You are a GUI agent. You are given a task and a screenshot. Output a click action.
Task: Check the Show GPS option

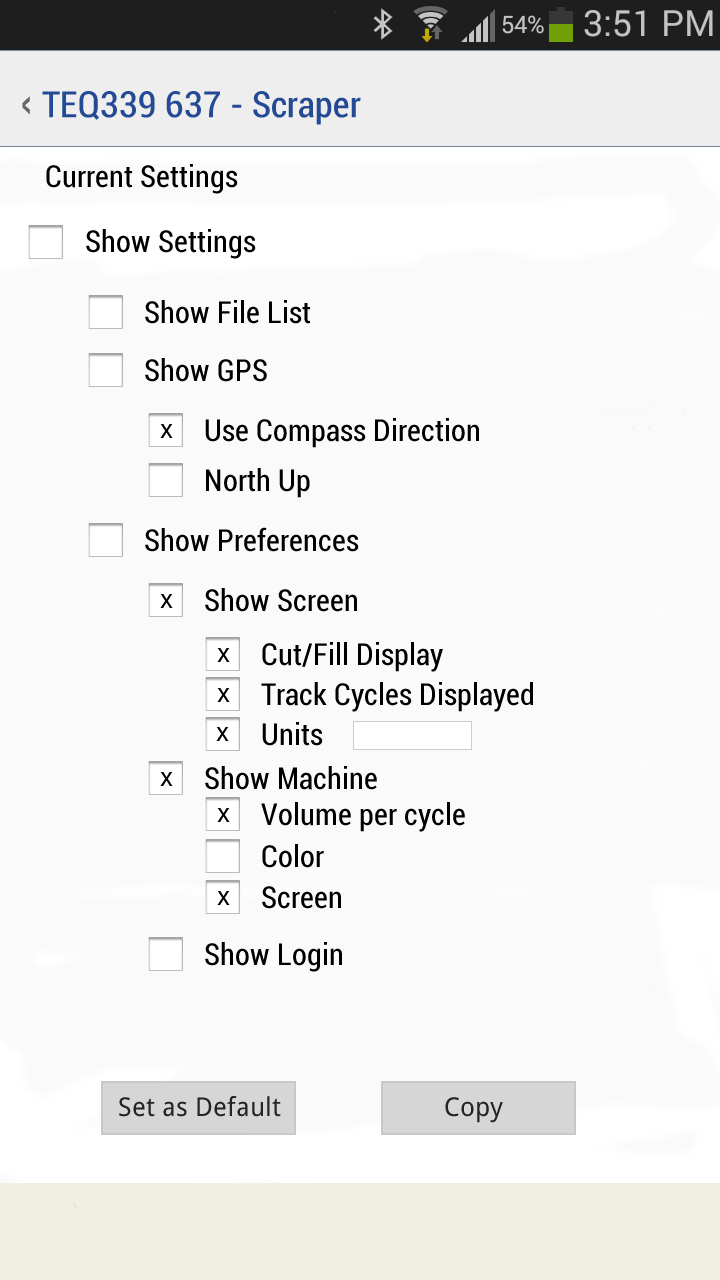[x=106, y=370]
